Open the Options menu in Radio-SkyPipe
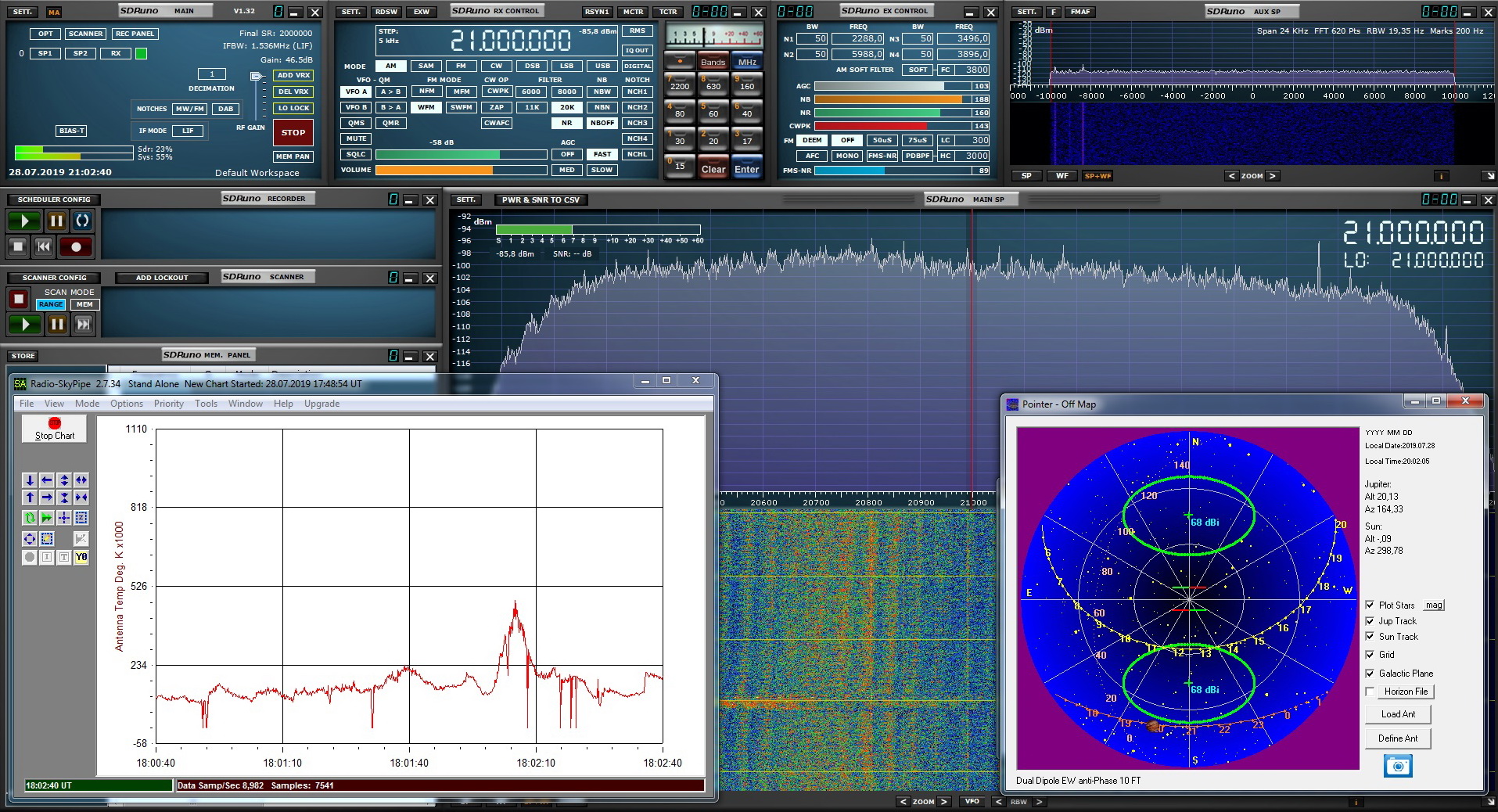 click(127, 404)
